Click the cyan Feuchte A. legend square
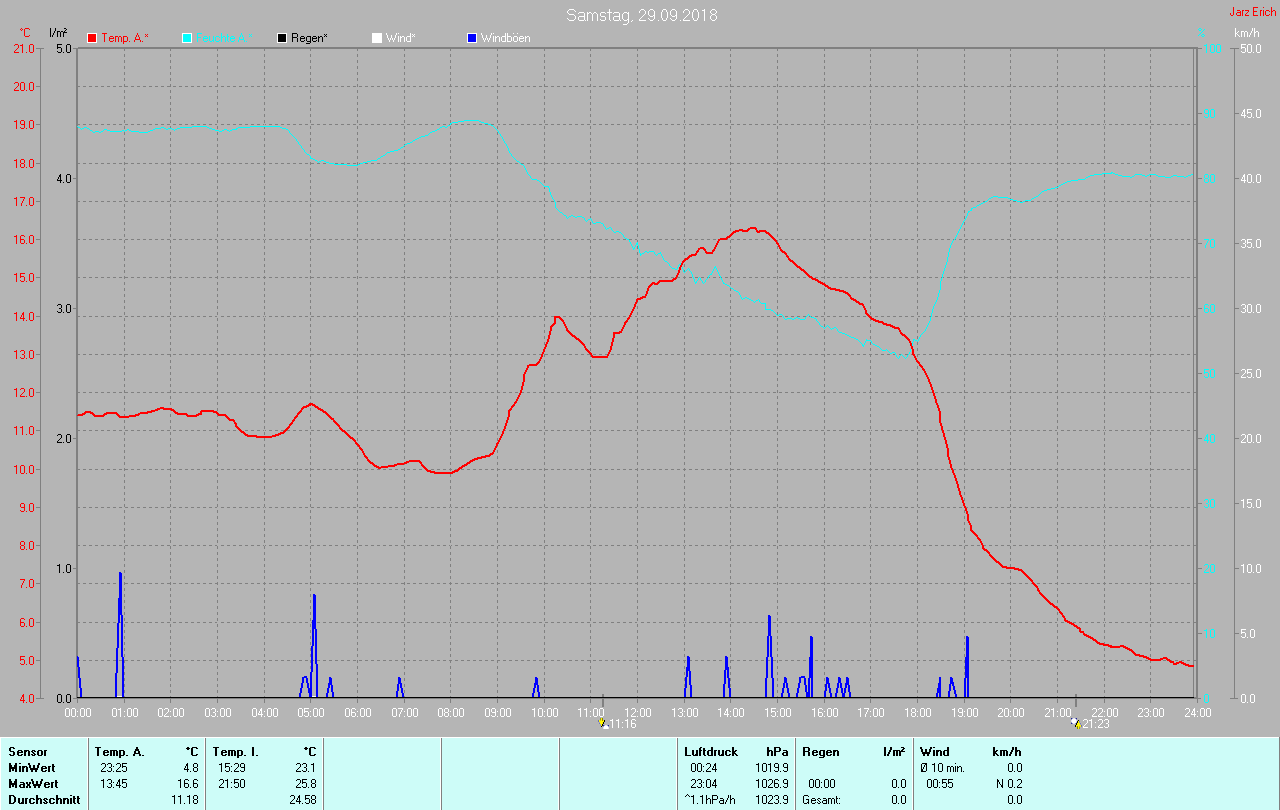1280x810 pixels. click(187, 38)
